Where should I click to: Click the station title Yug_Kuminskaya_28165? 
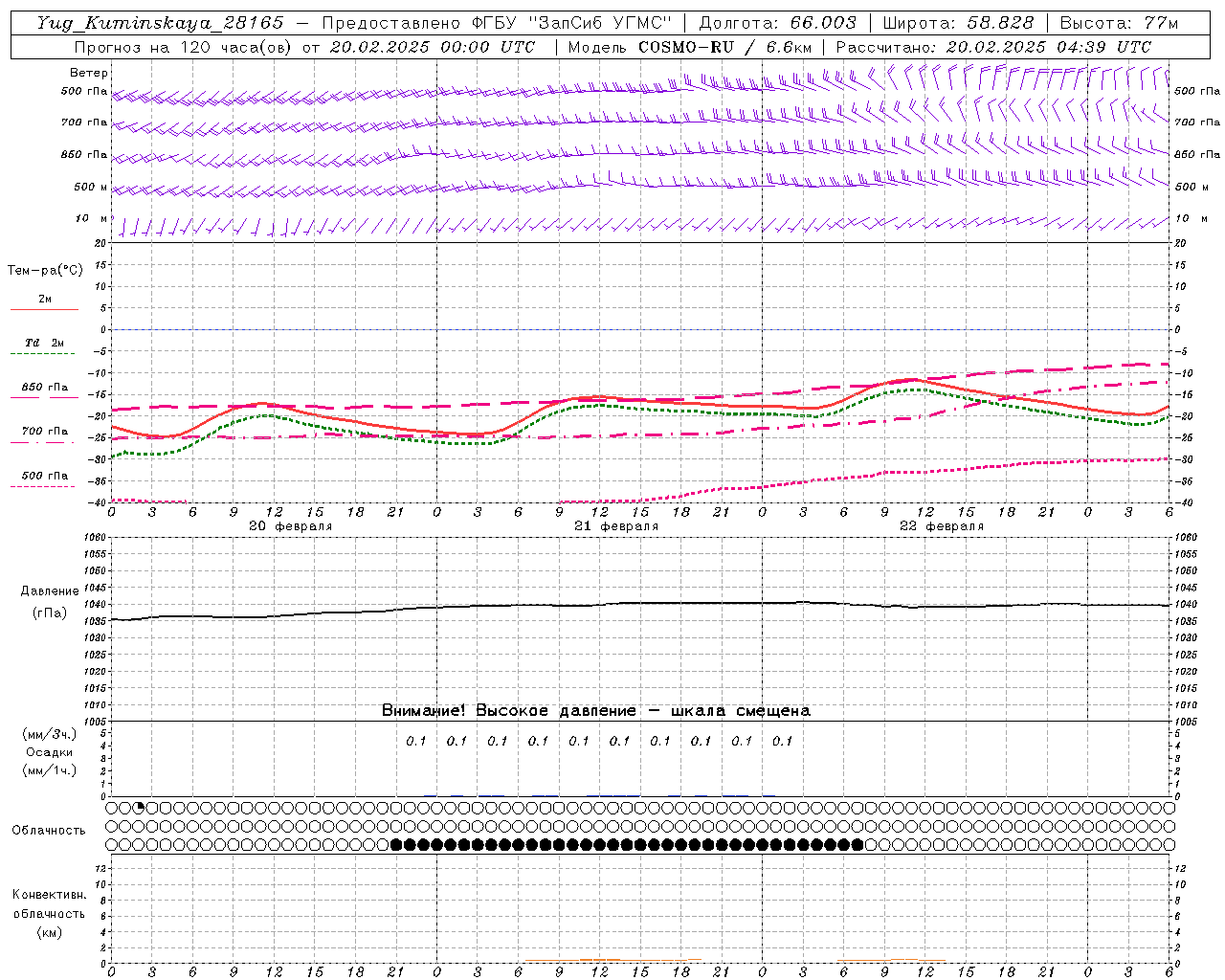[x=161, y=23]
